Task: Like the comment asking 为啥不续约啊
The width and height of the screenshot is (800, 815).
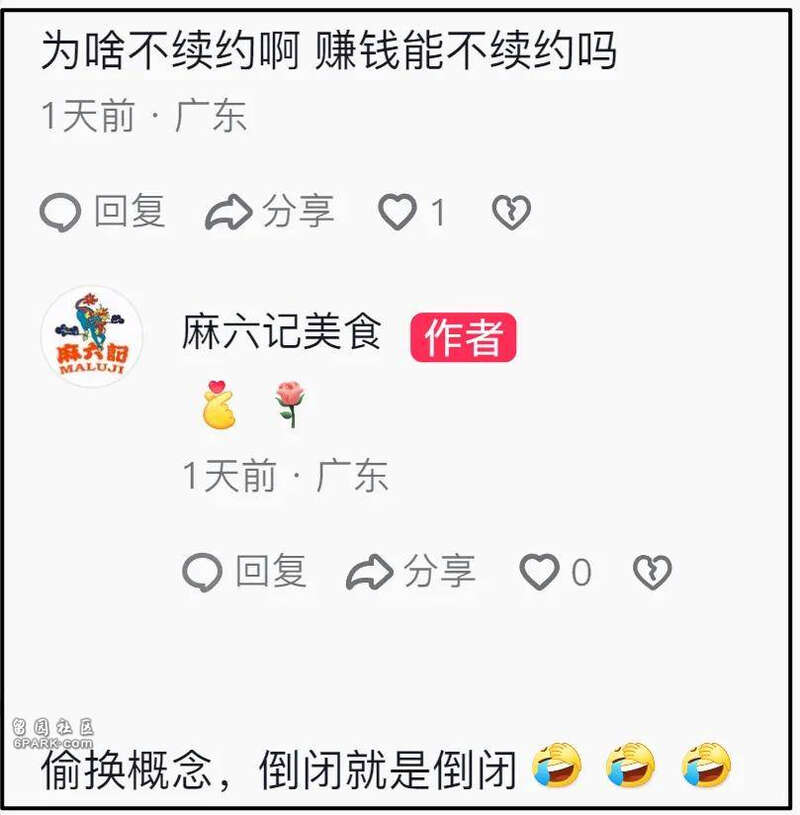Action: pyautogui.click(x=397, y=212)
